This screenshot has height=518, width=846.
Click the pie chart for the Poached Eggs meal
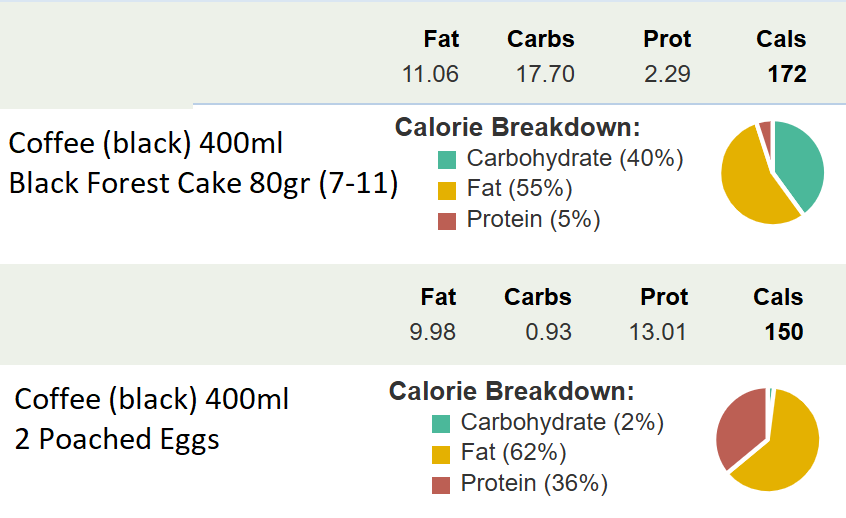pos(767,438)
